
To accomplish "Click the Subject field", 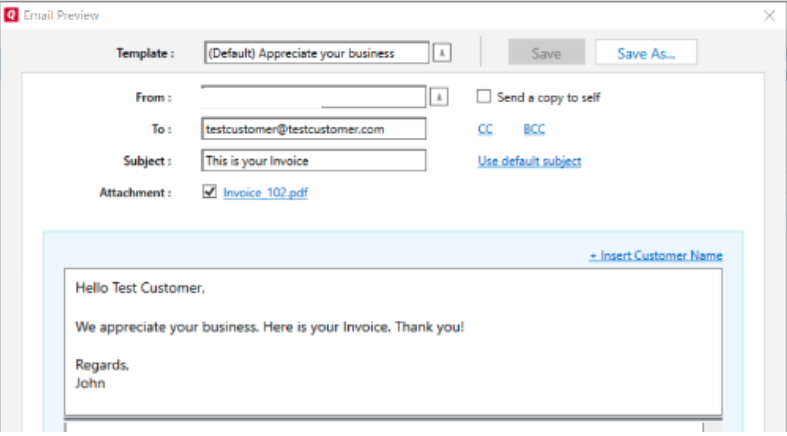I will coord(314,161).
